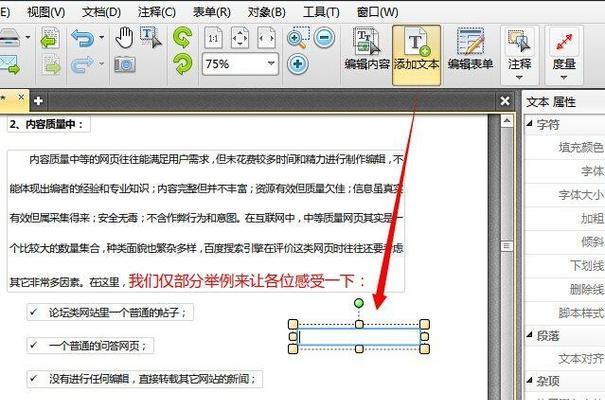Click the blue Undo arrow
The image size is (605, 400).
pos(82,38)
